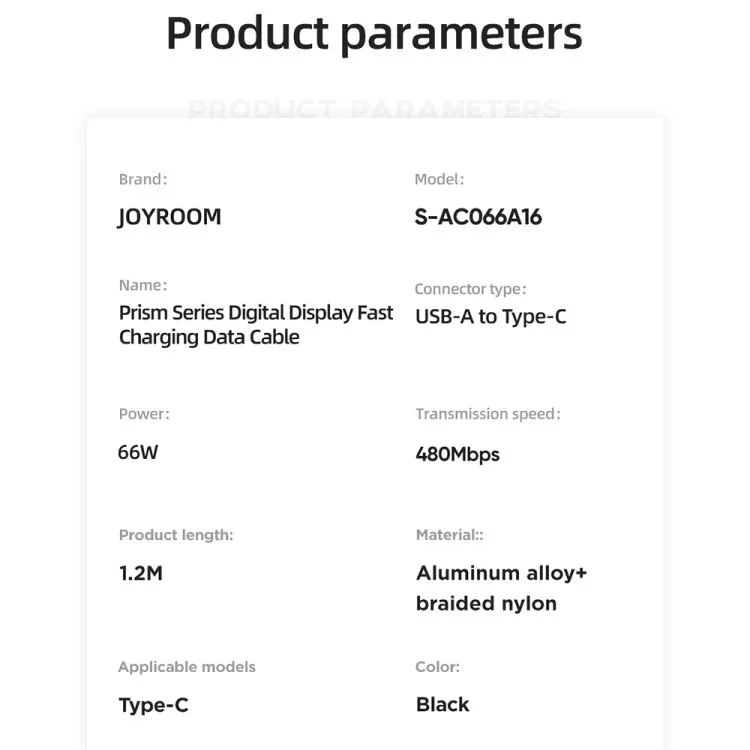
Task: Click the 1.2M length value
Action: [140, 573]
